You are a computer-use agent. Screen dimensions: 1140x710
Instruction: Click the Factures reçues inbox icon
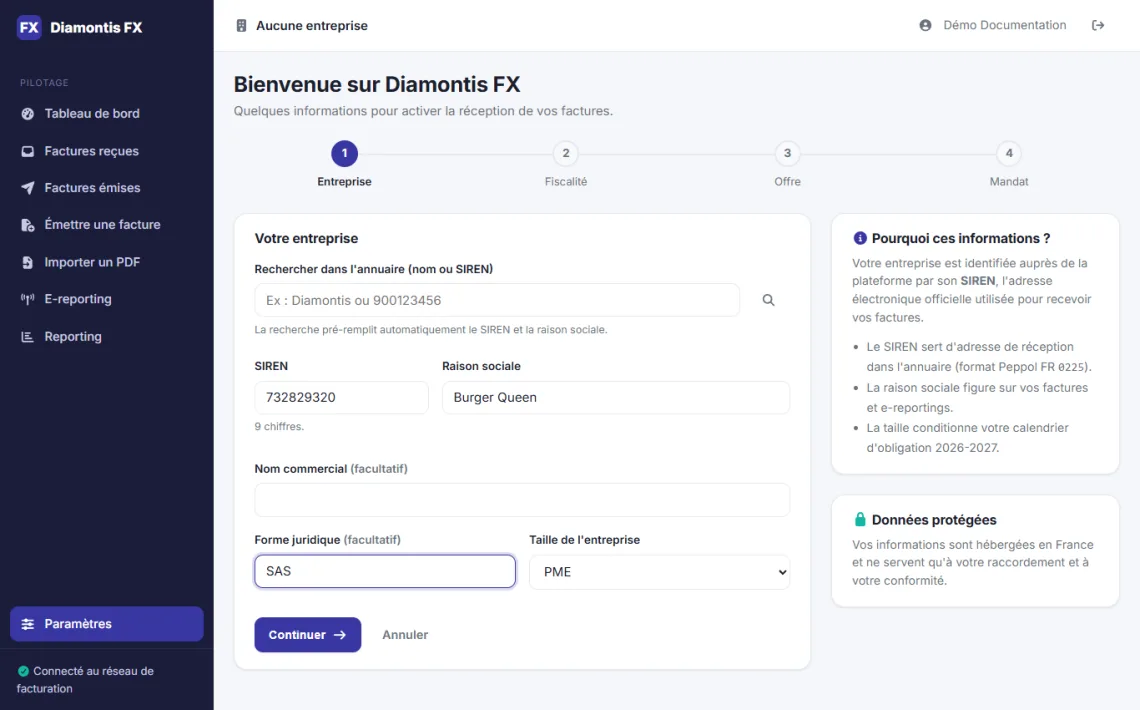click(28, 151)
